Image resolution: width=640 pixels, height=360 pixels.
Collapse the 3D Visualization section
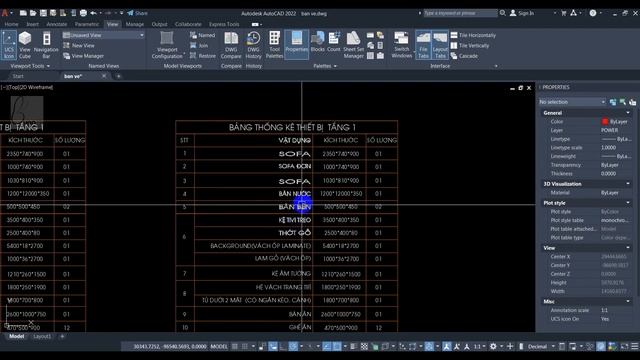click(x=628, y=184)
